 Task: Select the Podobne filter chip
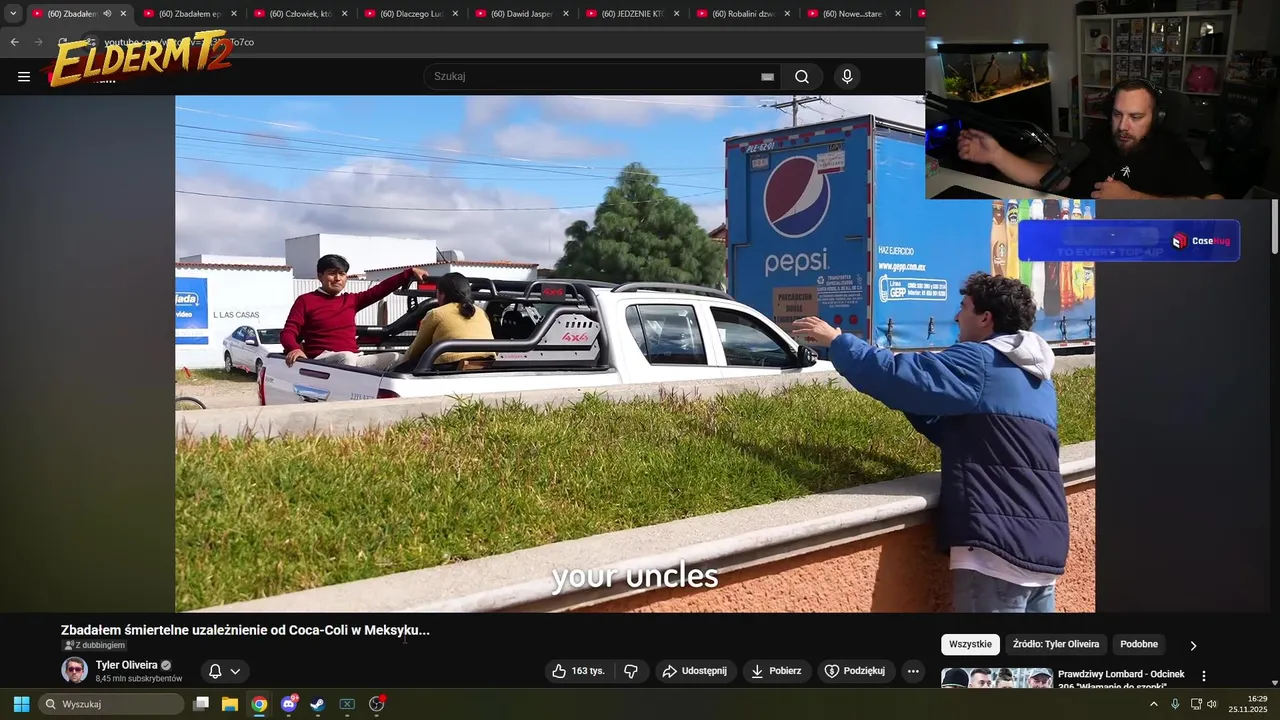point(1139,644)
